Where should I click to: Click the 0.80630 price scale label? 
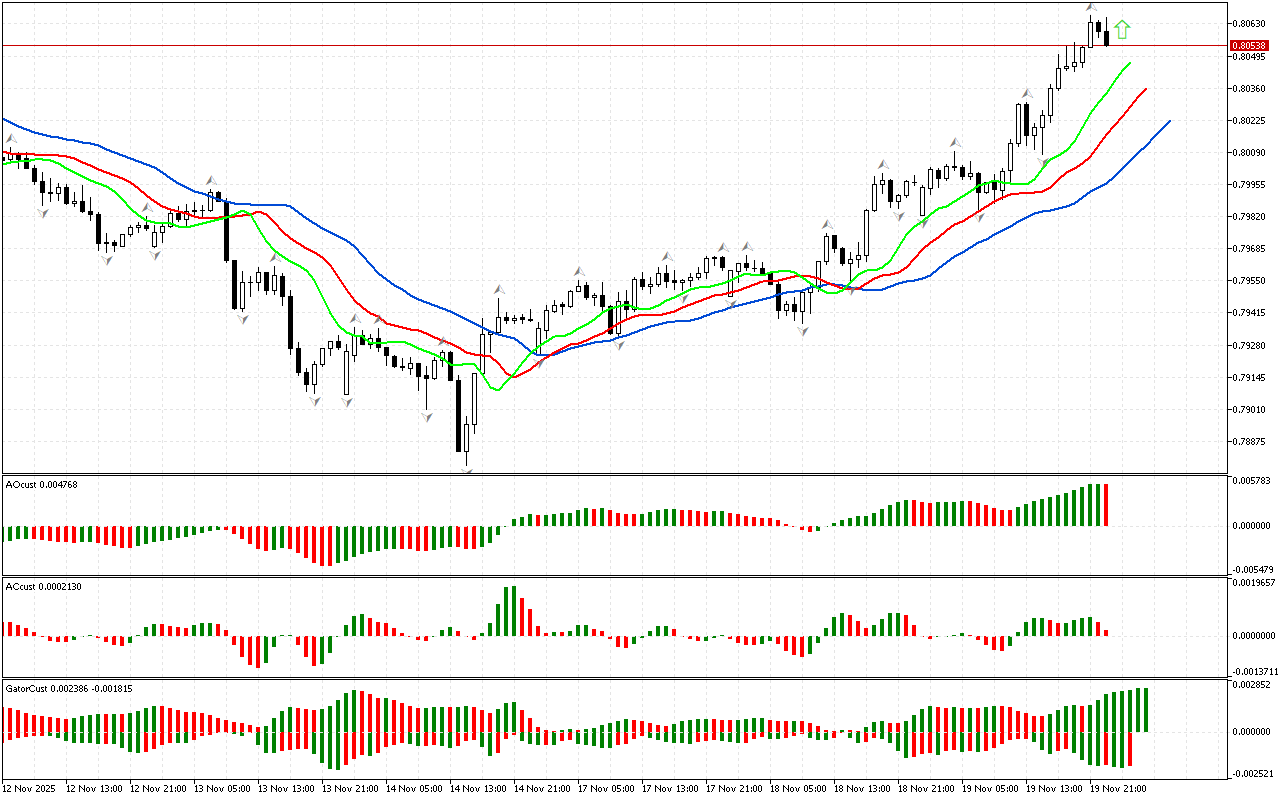click(x=1250, y=23)
